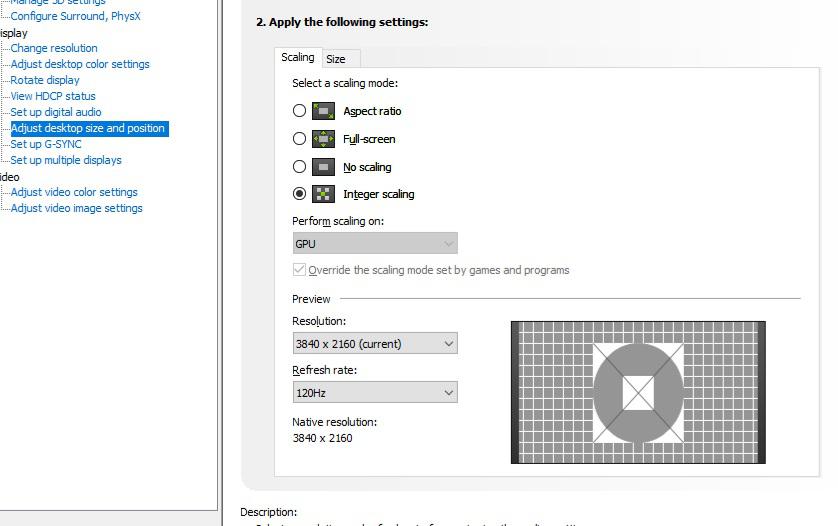Click the native resolution value 3840 x 2160

pos(322,438)
